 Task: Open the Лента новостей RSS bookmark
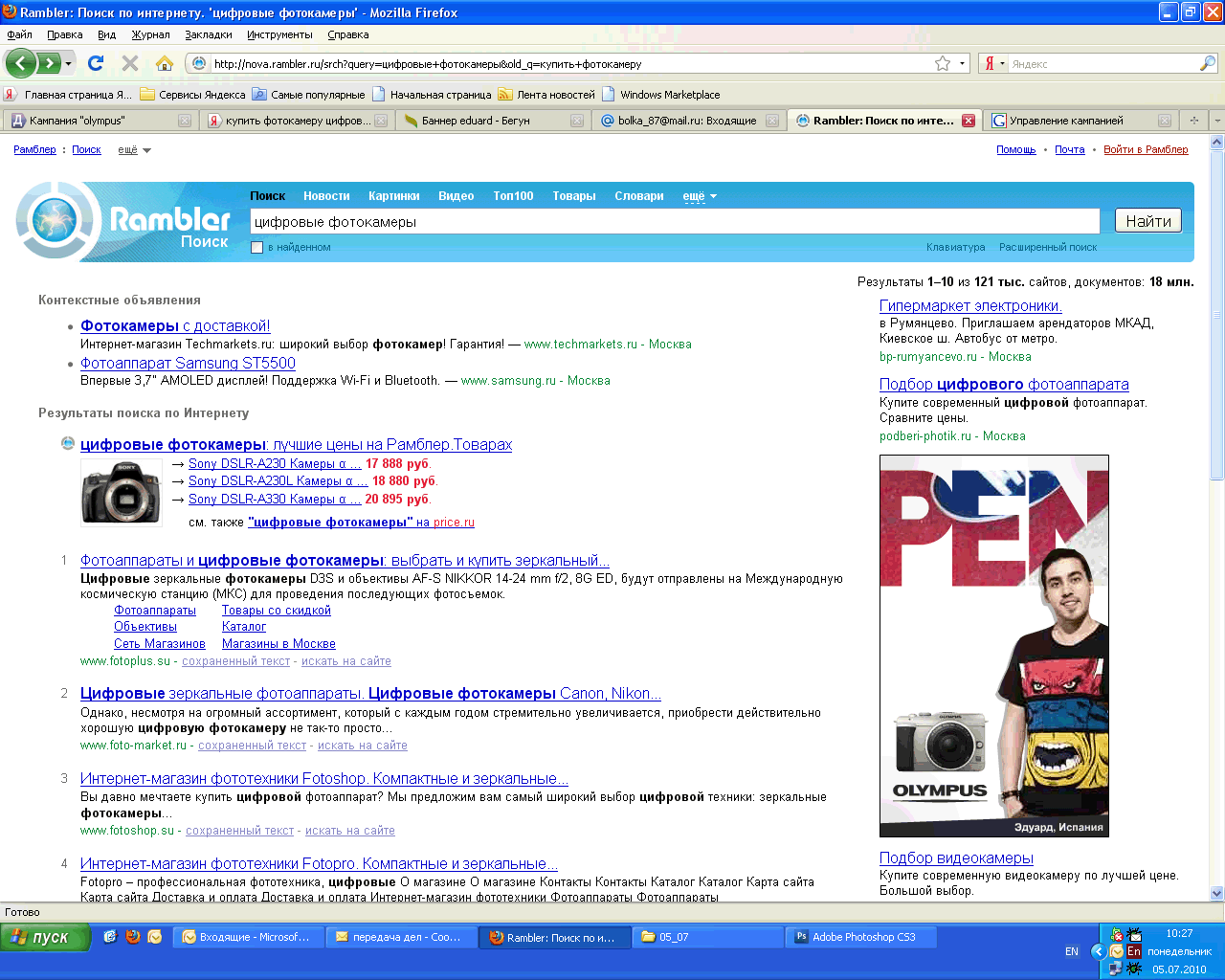click(546, 95)
